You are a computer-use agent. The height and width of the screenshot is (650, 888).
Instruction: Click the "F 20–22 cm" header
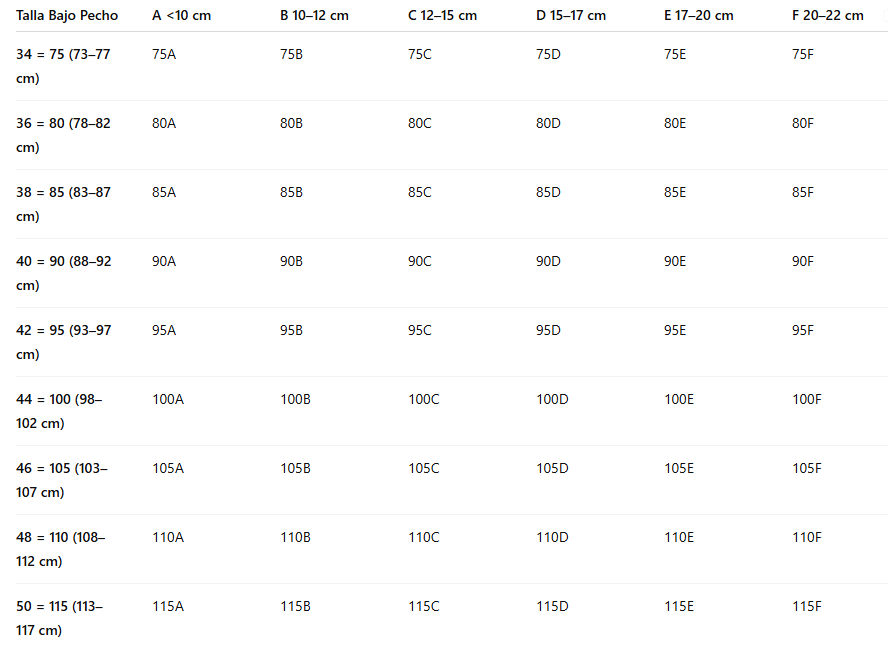827,16
